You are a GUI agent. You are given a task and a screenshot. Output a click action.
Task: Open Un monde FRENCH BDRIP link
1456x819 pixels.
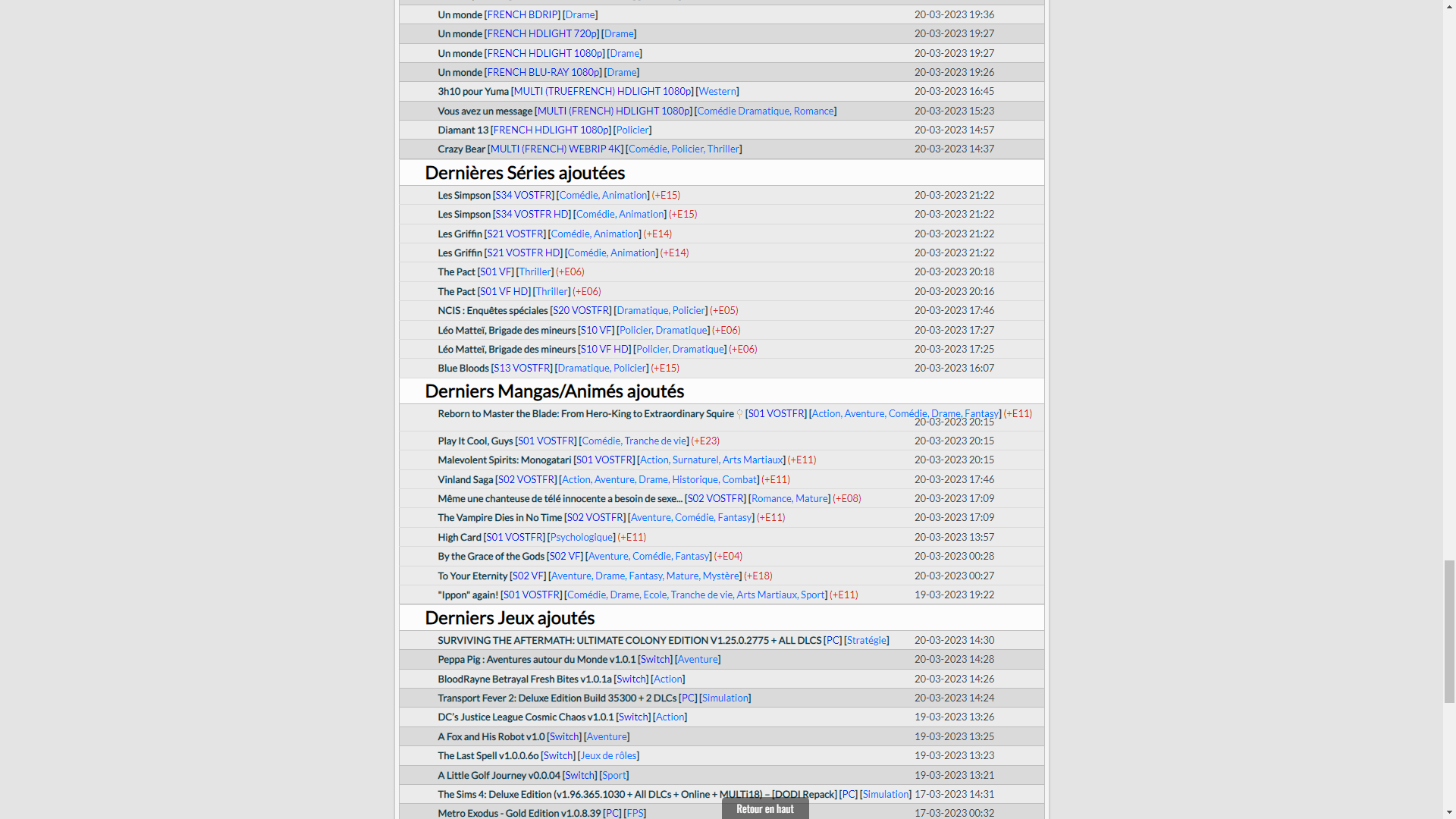click(x=523, y=14)
